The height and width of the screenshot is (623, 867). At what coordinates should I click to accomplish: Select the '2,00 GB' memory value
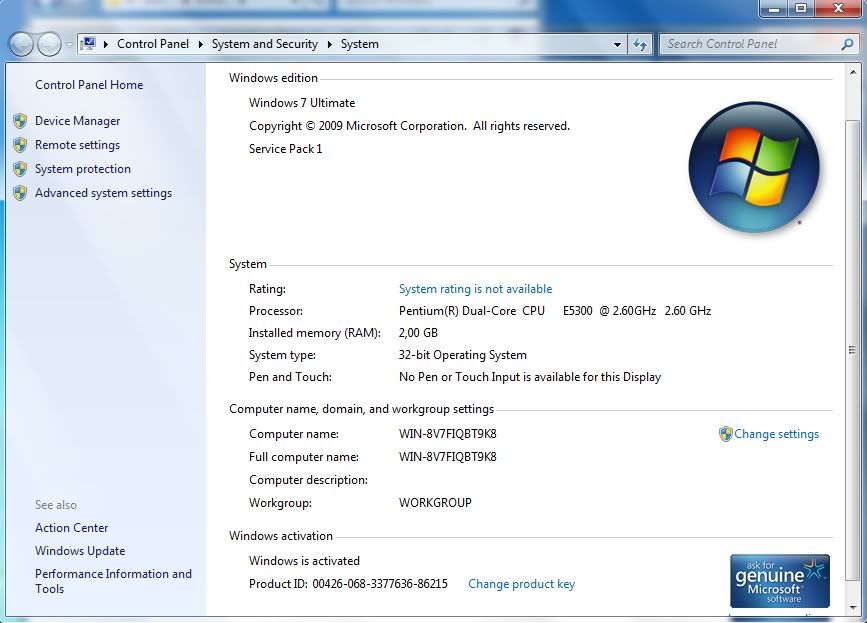tap(418, 333)
